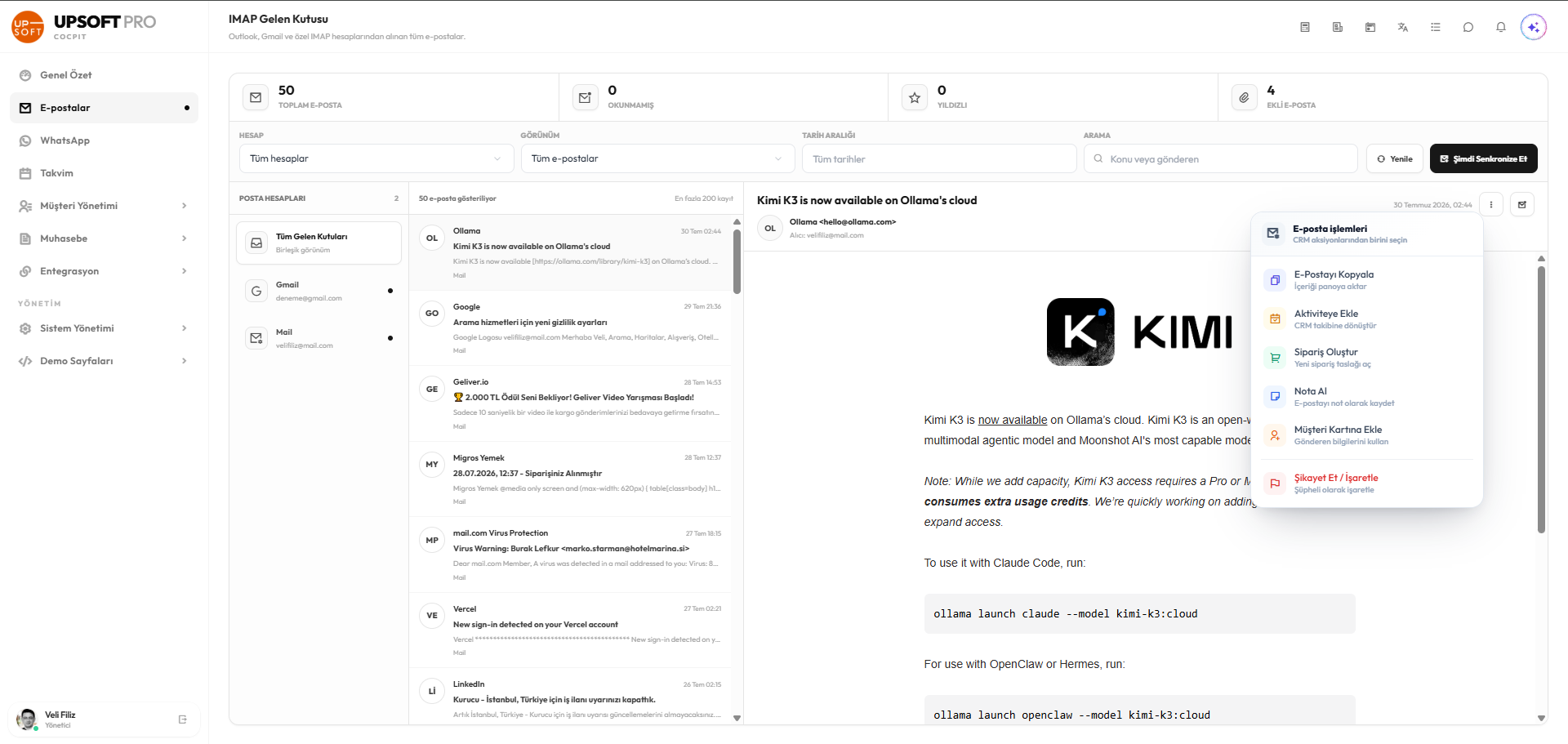Screen dimensions: 1568x744
Task: Open the newspaper icon in top bar
Action: pos(1338,27)
